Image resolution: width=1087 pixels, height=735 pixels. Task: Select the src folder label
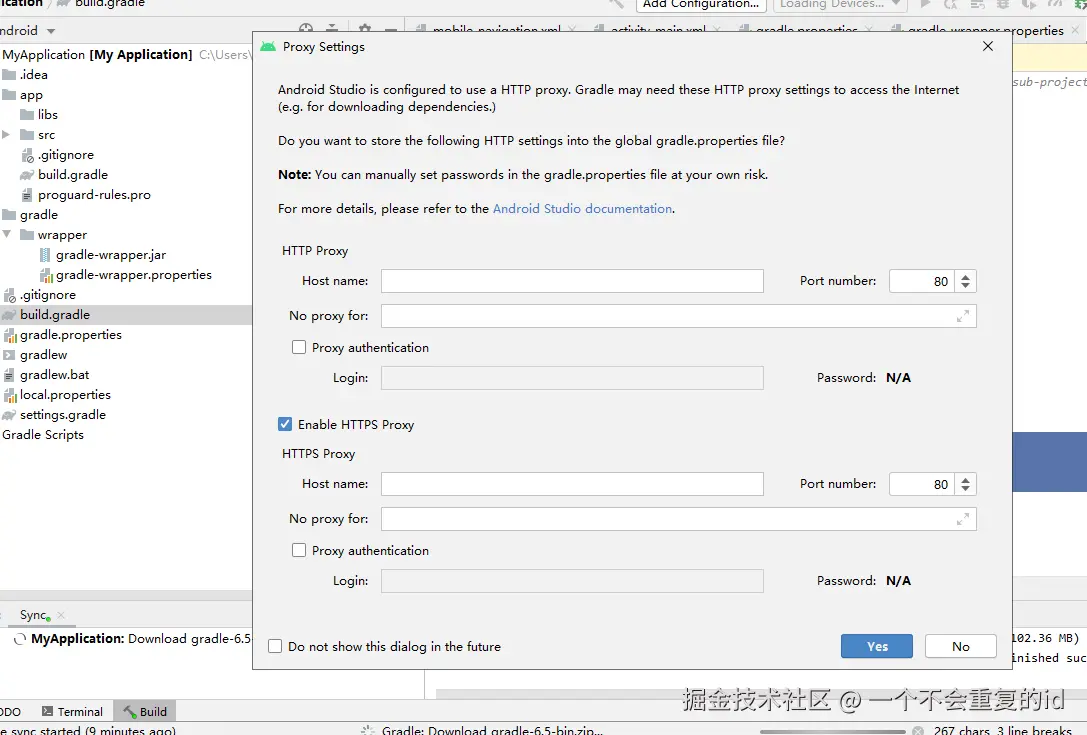pos(46,135)
